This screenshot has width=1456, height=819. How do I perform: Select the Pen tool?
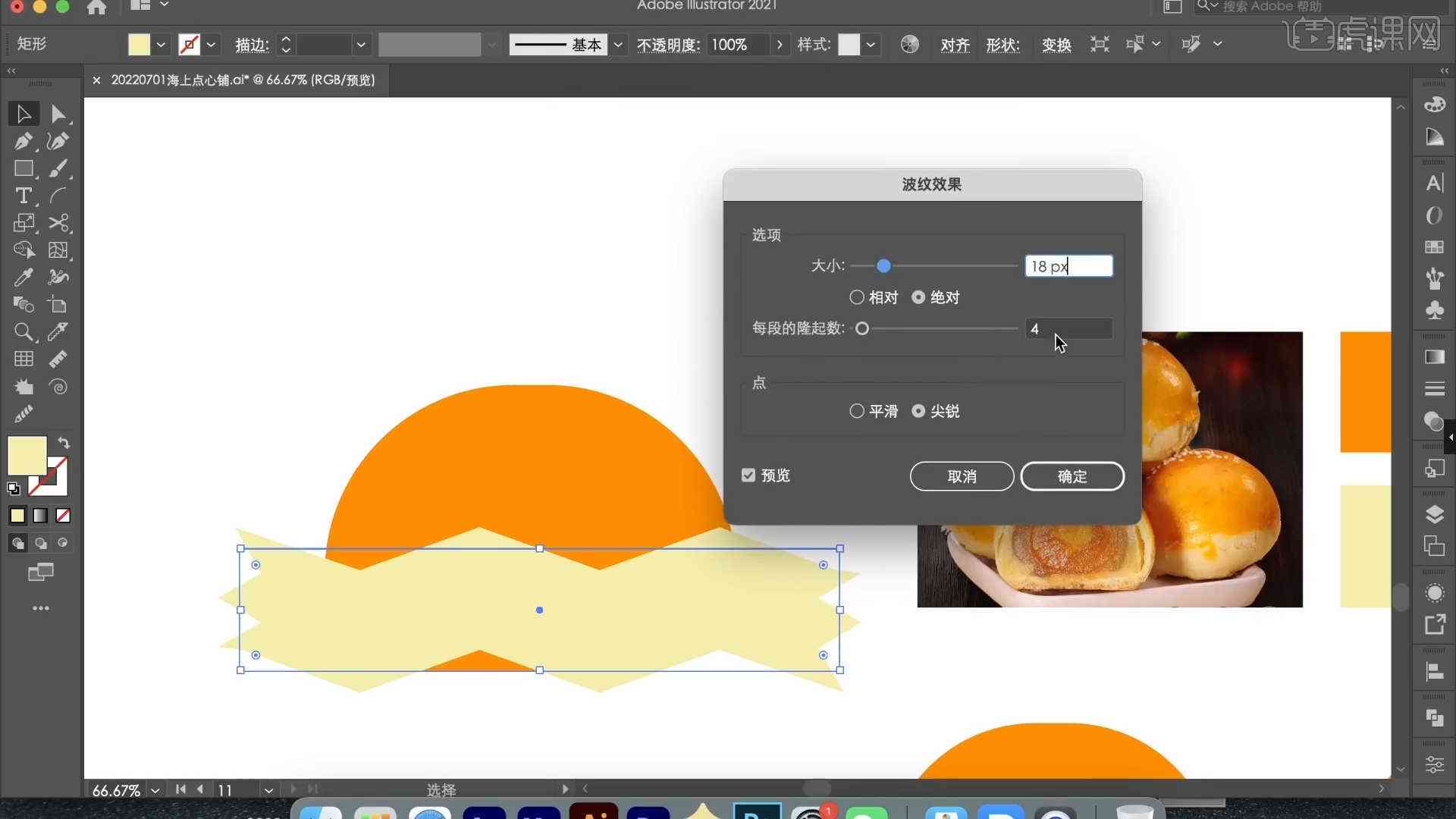click(24, 141)
